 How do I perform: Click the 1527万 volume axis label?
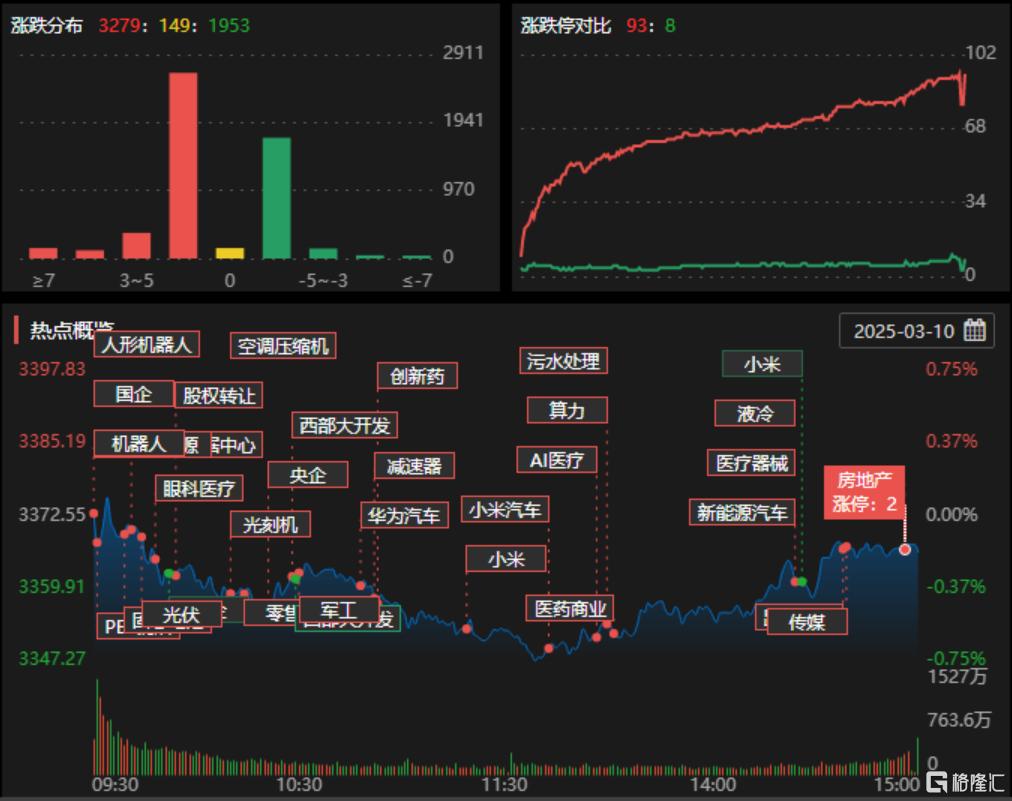(958, 676)
